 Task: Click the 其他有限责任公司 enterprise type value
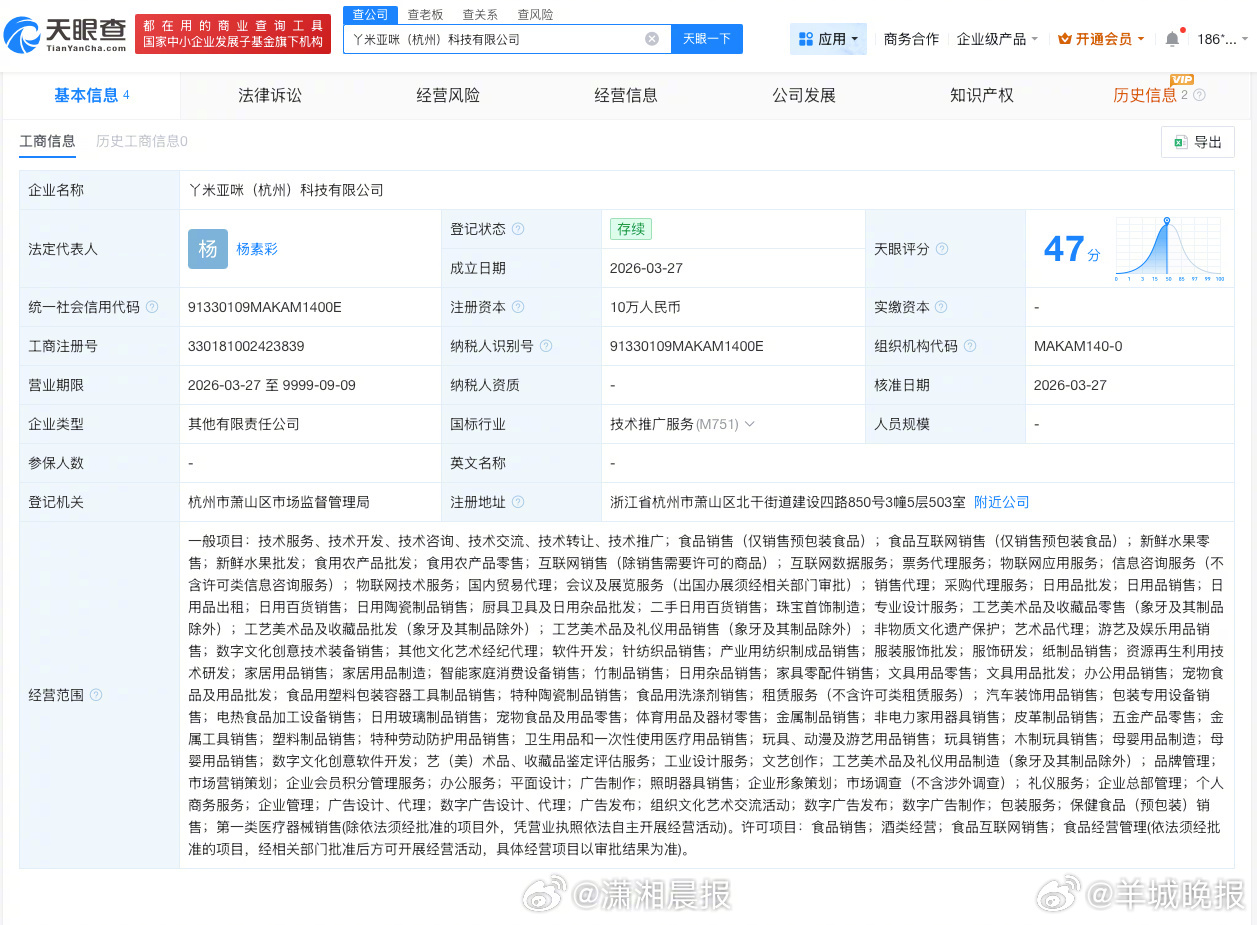(244, 424)
